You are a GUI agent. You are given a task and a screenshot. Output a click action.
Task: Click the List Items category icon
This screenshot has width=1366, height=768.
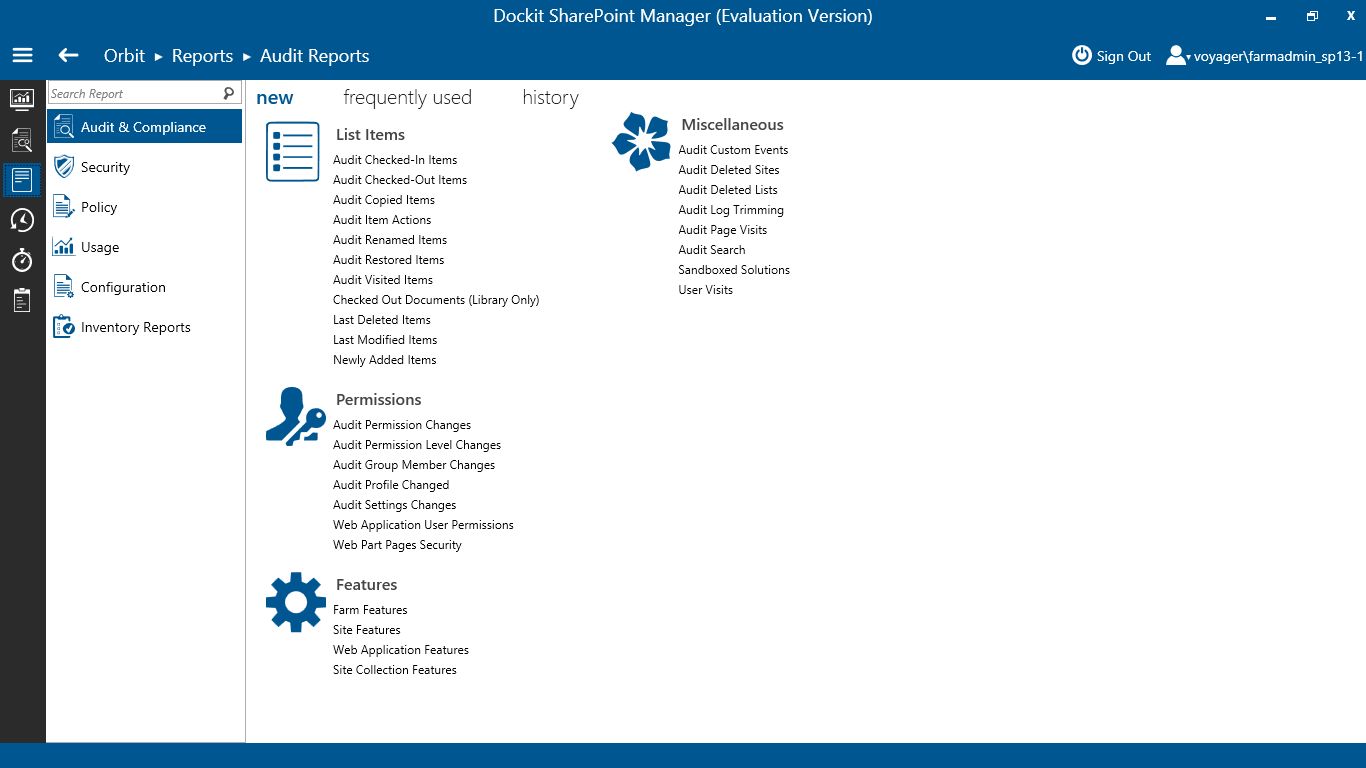click(293, 152)
